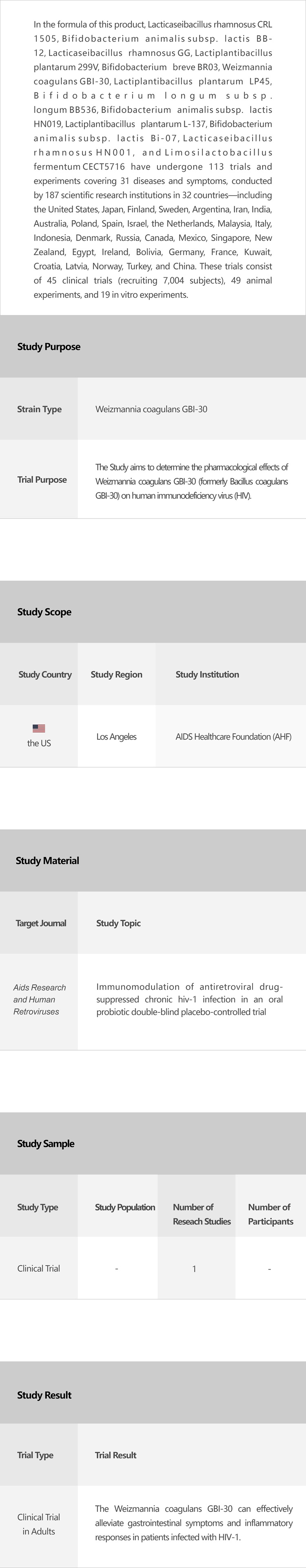The height and width of the screenshot is (1568, 306).
Task: Click the Trial Purpose row label
Action: (x=42, y=479)
